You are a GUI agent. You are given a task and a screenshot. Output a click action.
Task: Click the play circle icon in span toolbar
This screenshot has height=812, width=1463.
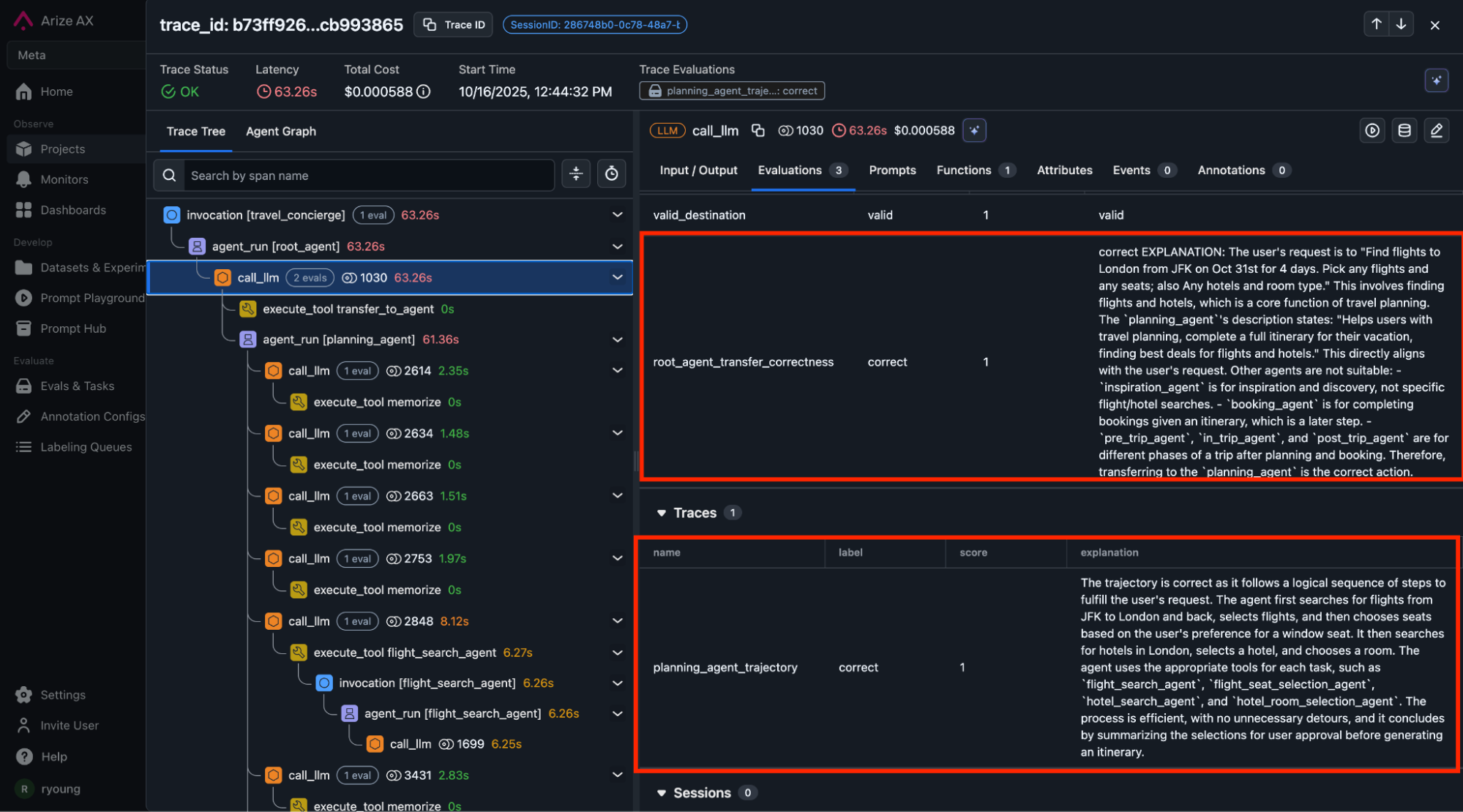tap(1372, 130)
